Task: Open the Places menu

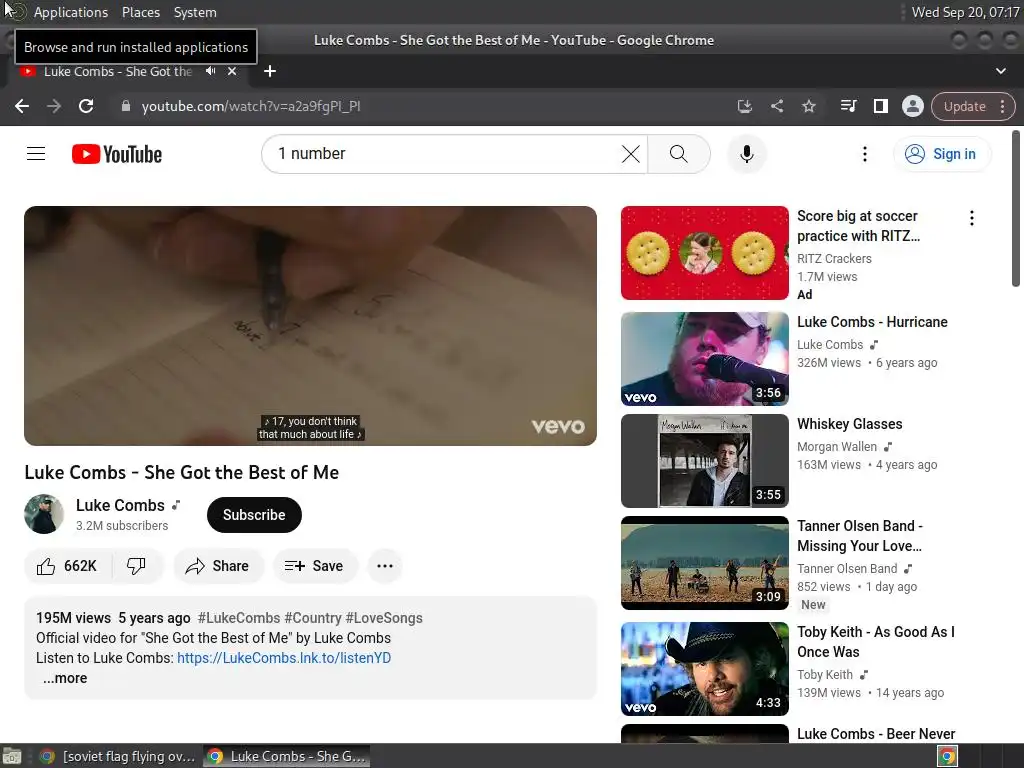Action: tap(141, 12)
